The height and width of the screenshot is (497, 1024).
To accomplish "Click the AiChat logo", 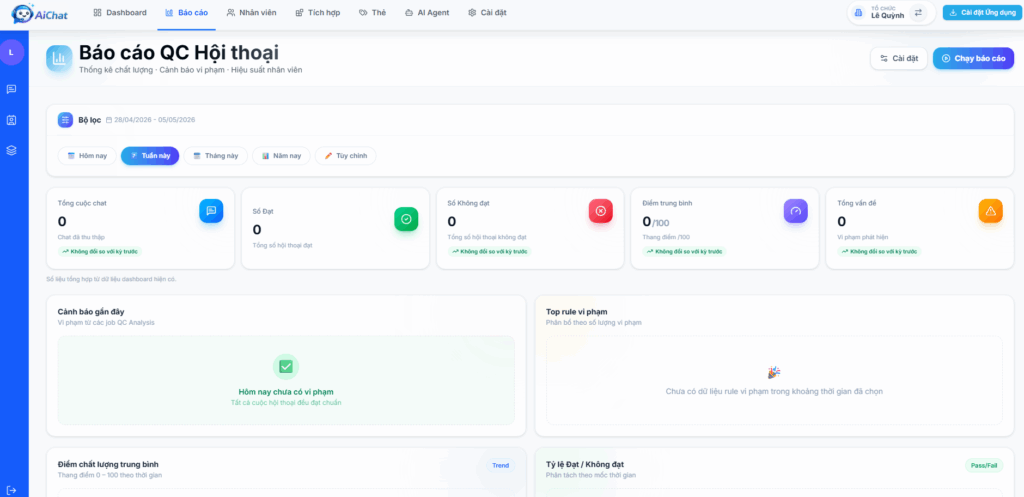I will [x=39, y=13].
